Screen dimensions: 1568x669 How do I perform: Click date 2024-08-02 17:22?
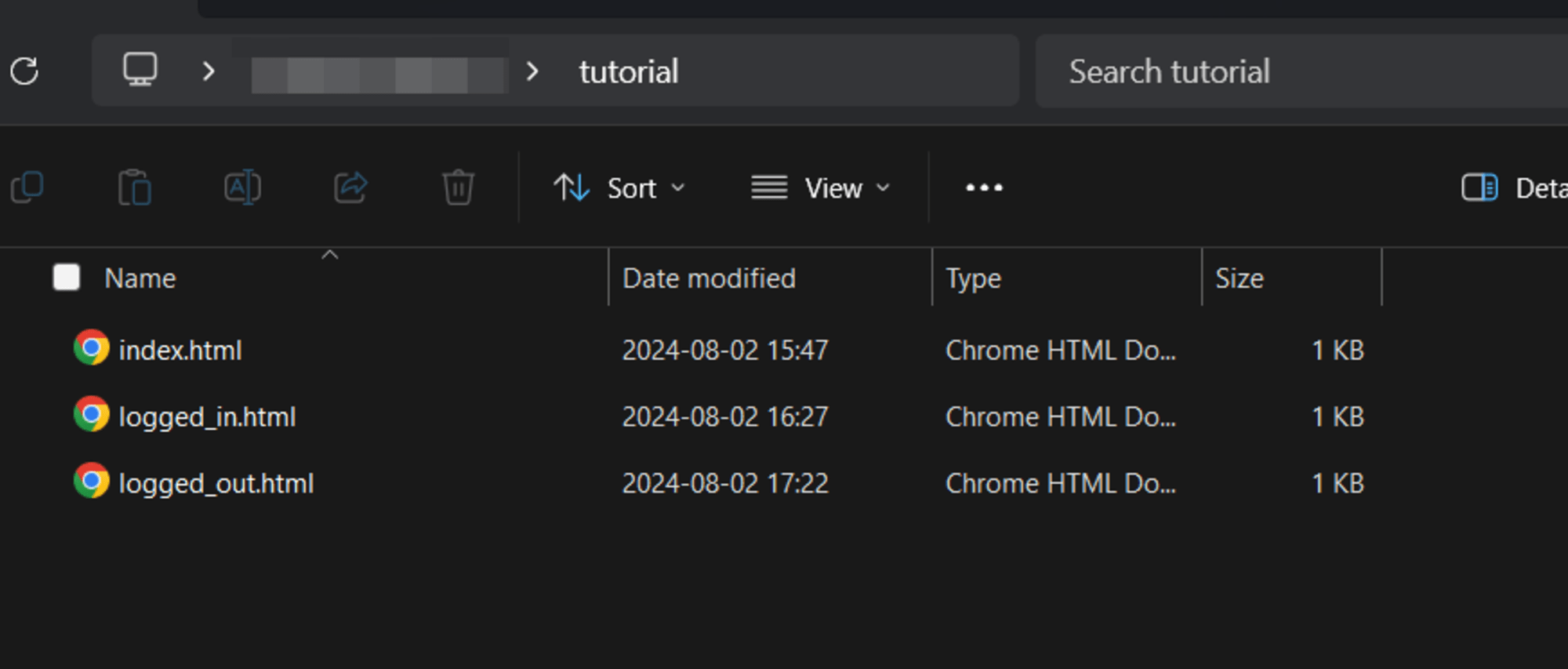click(725, 483)
